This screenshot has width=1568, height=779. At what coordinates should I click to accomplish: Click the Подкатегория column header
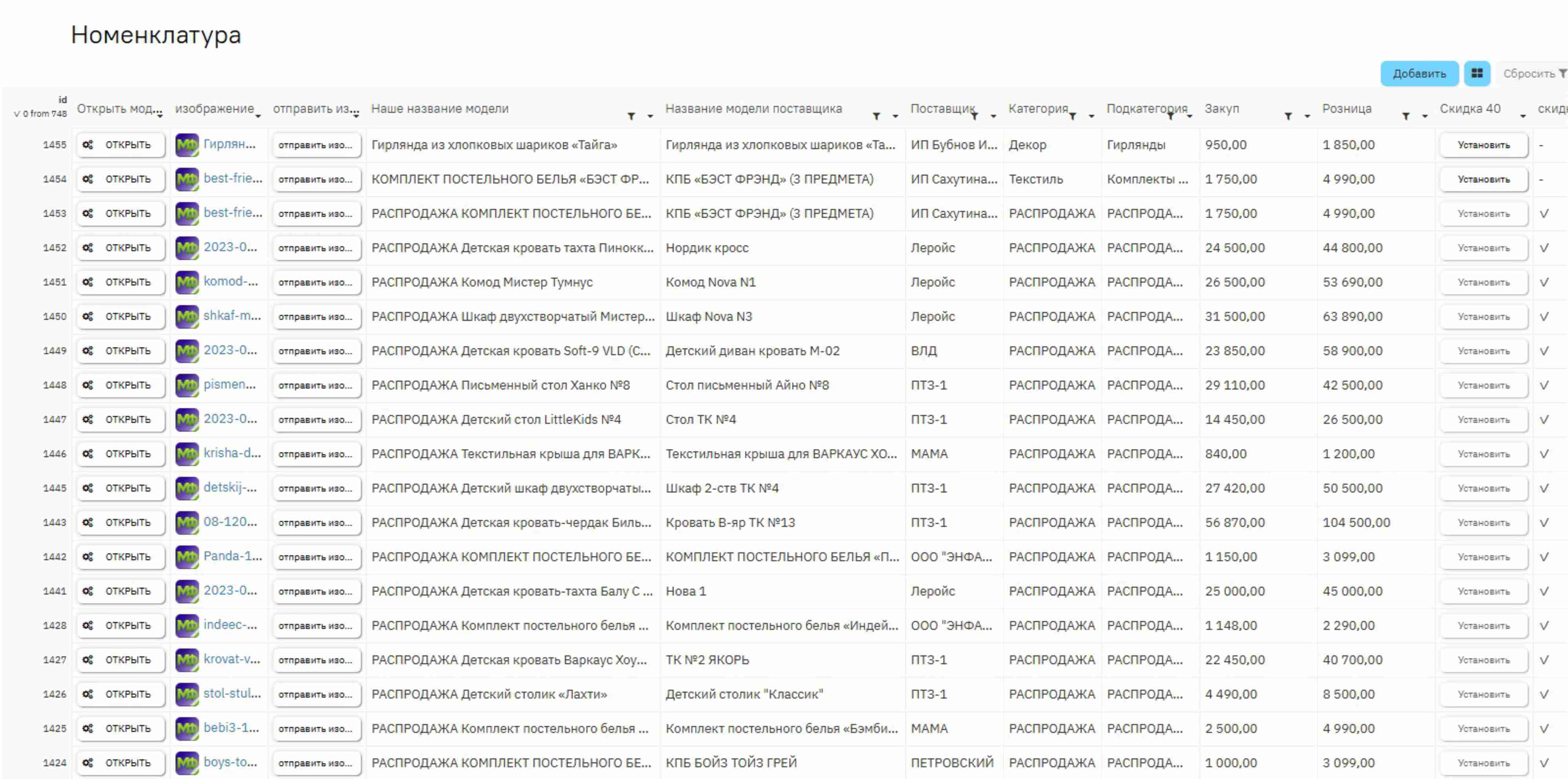click(1146, 108)
